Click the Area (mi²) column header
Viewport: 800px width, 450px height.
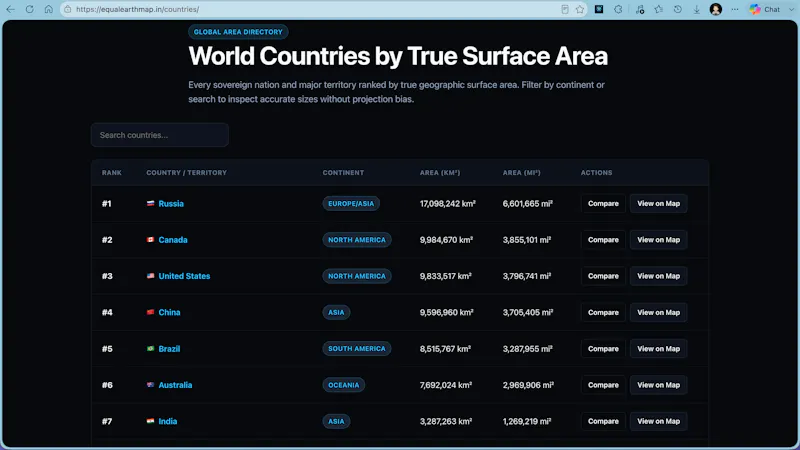click(521, 173)
